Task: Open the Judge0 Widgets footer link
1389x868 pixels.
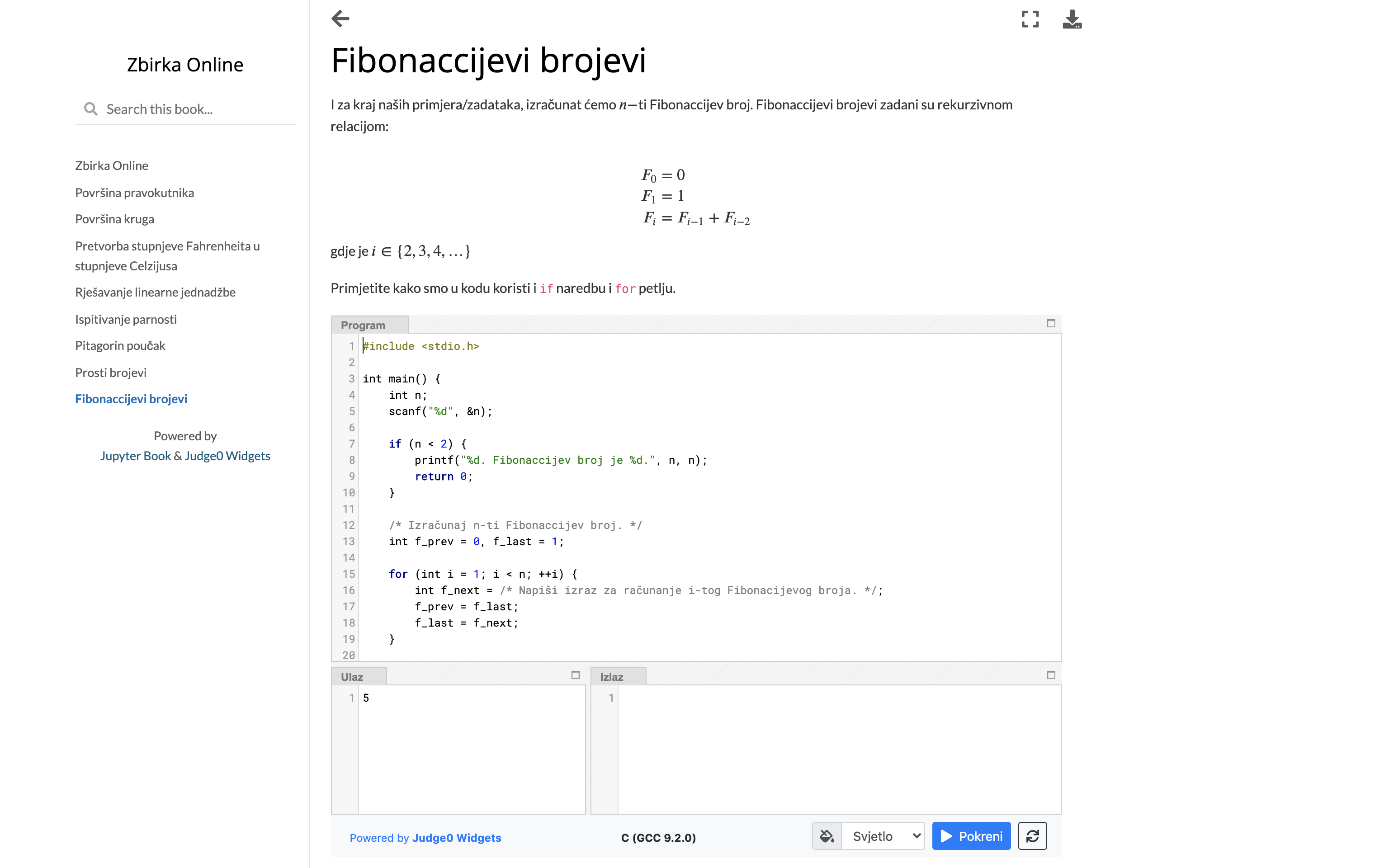Action: coord(456,838)
